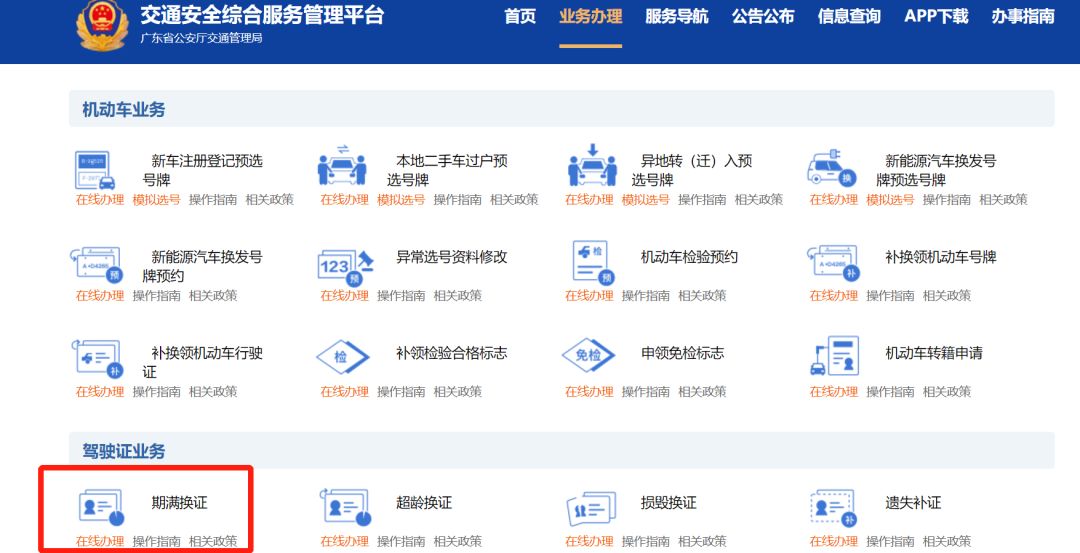Select the 期满换证 license icon
The height and width of the screenshot is (553, 1080).
click(x=101, y=508)
